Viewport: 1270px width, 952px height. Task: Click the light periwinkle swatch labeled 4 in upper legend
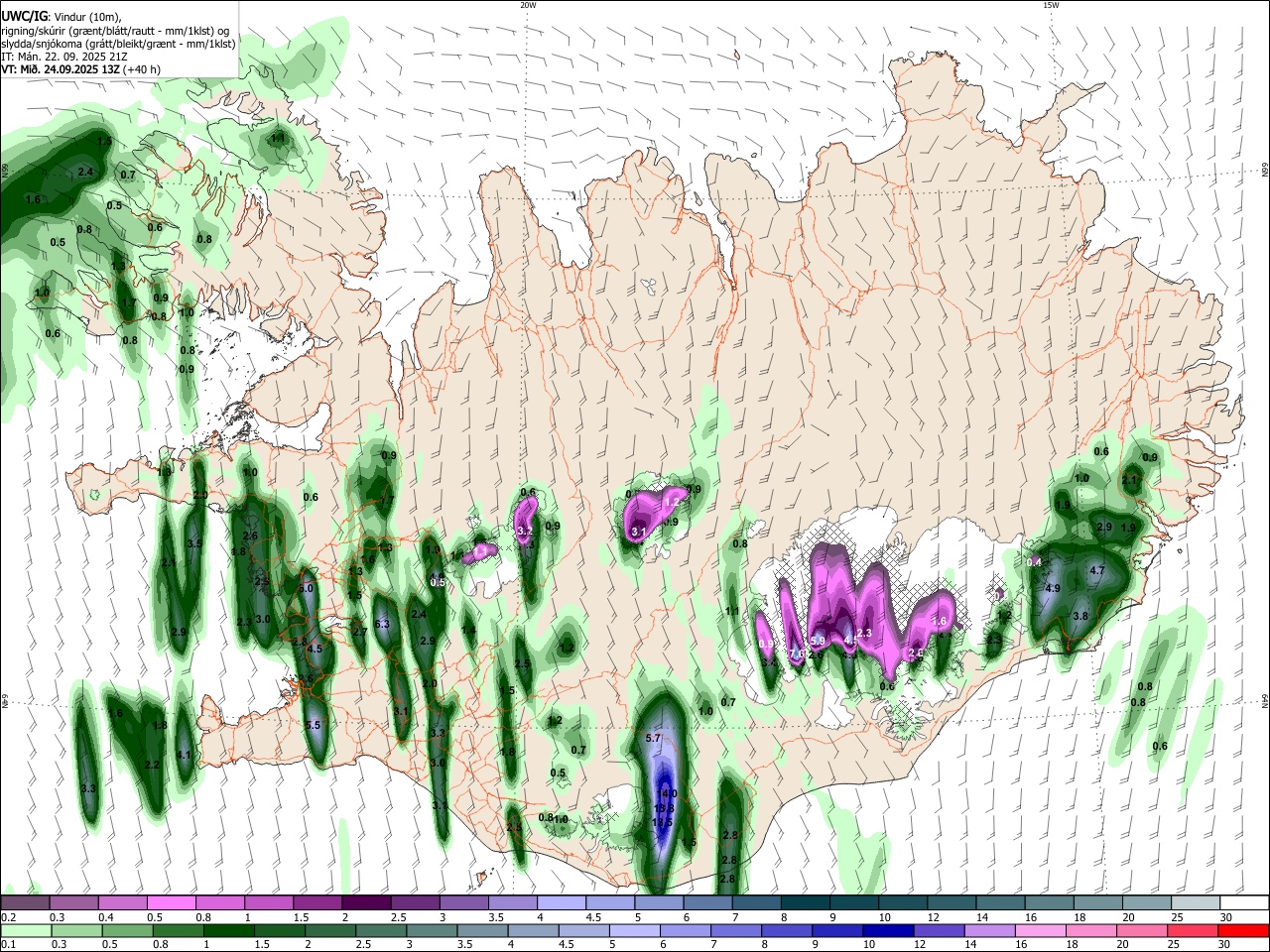[561, 903]
